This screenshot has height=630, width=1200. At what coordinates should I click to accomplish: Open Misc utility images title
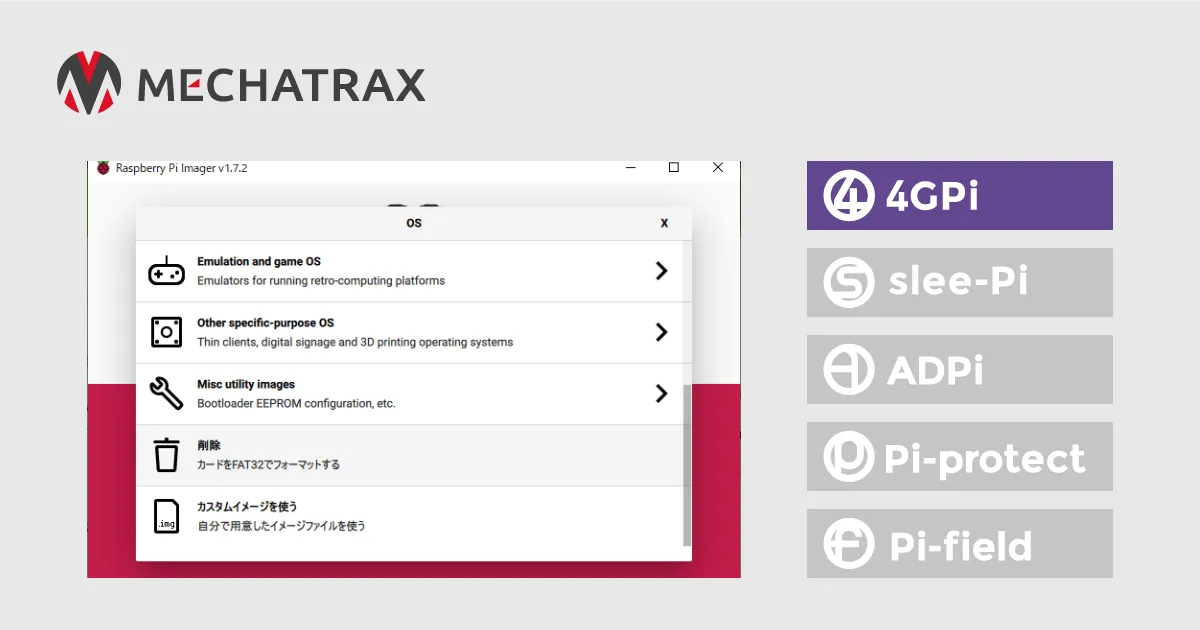click(246, 384)
